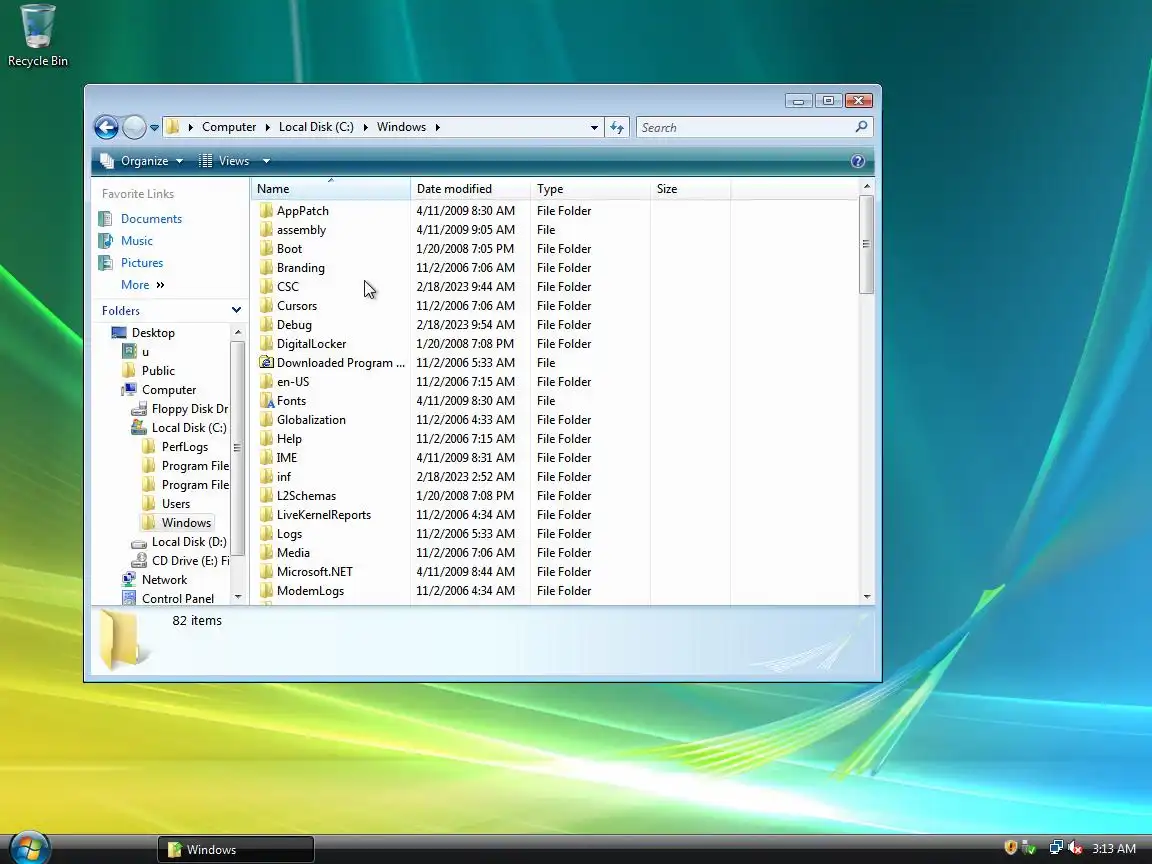Select the Globalization folder row
This screenshot has height=864, width=1152.
tap(492, 420)
